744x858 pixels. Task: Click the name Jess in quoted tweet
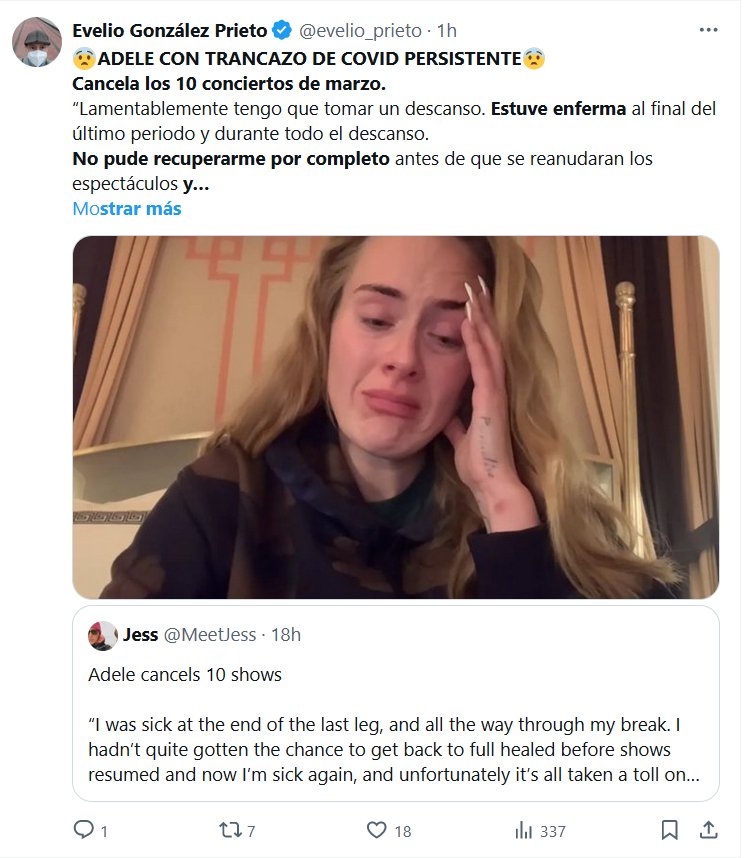[140, 635]
